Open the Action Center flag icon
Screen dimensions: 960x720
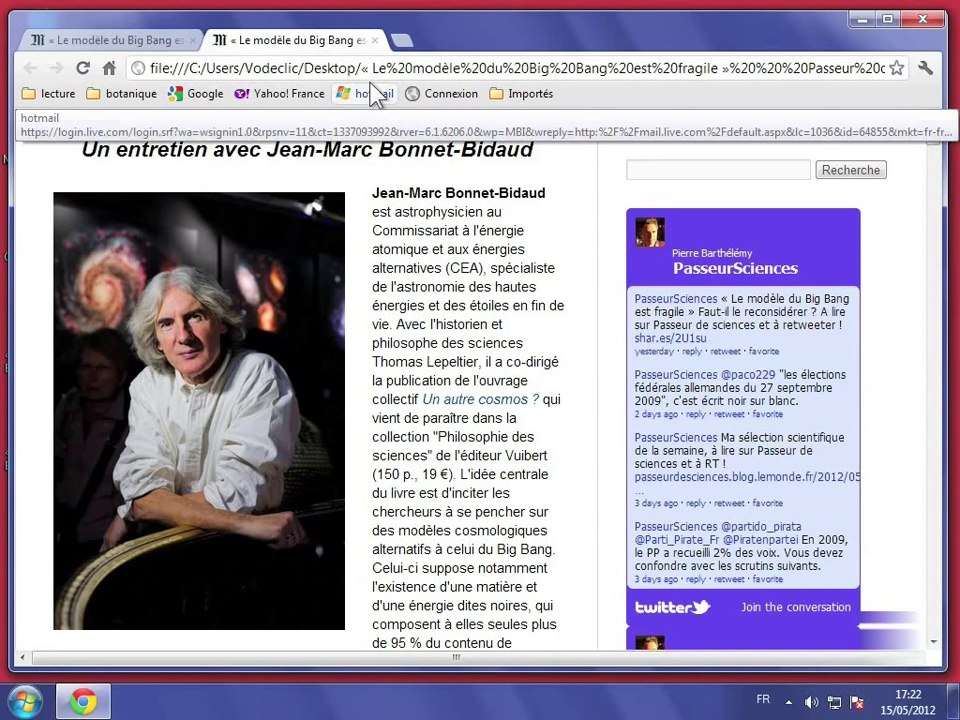pyautogui.click(x=857, y=702)
